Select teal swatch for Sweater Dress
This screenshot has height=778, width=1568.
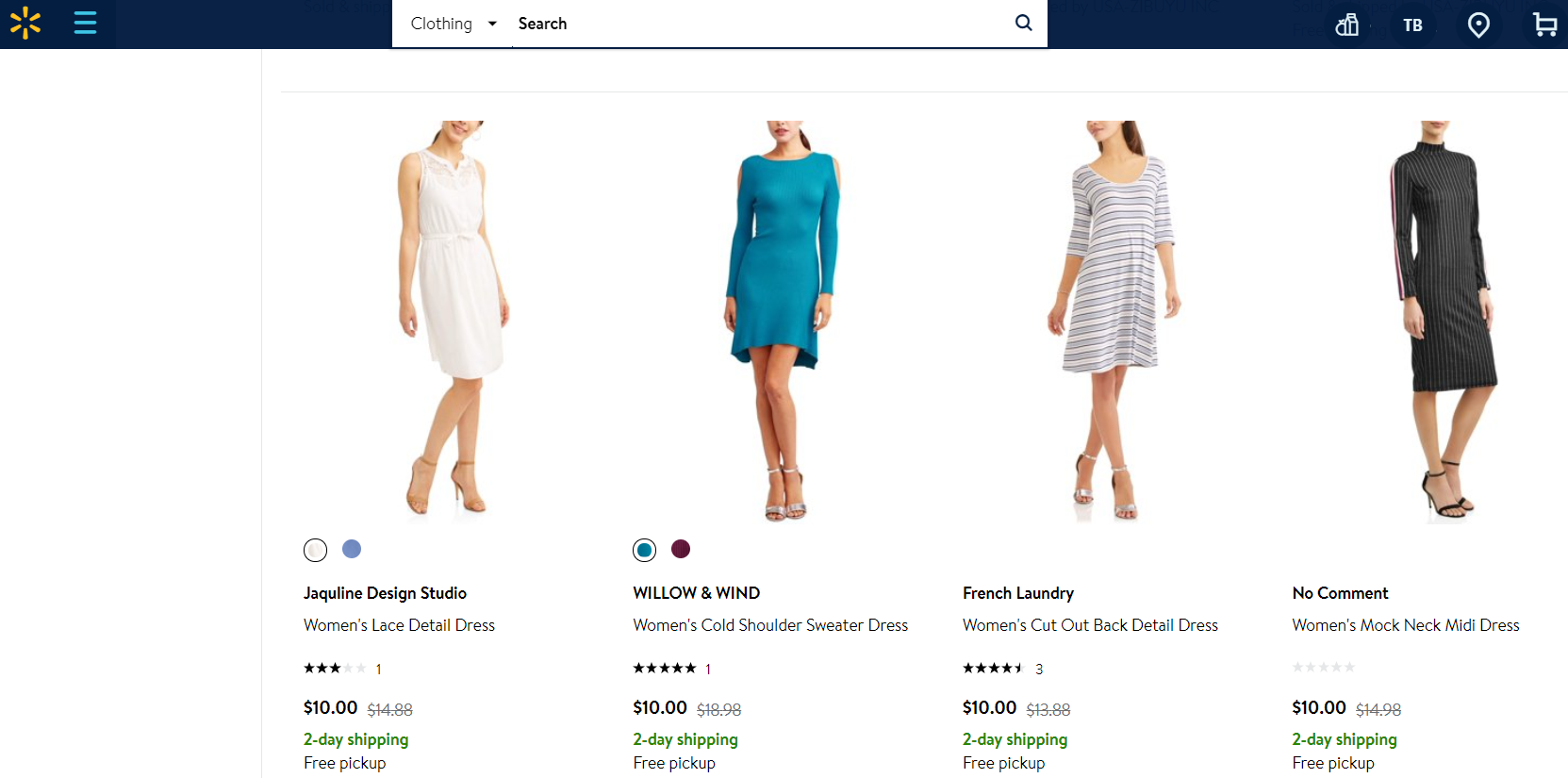click(x=645, y=550)
